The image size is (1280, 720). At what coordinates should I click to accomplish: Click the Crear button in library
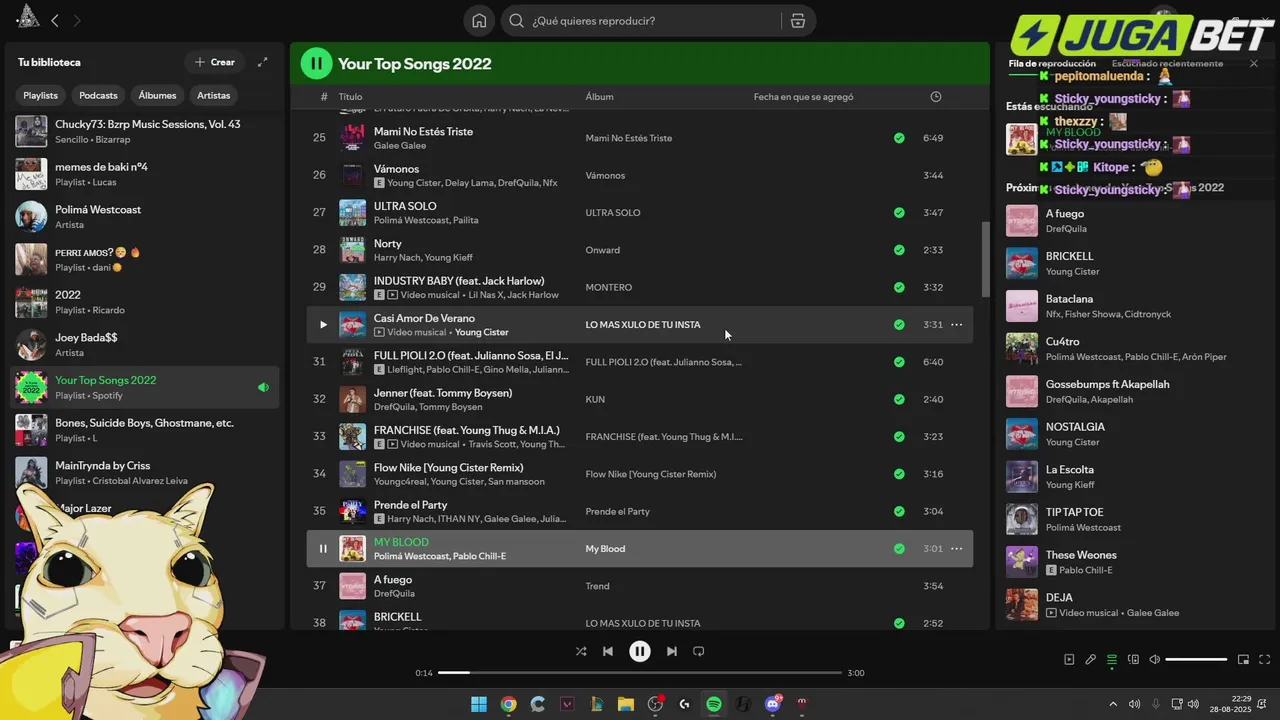(214, 62)
